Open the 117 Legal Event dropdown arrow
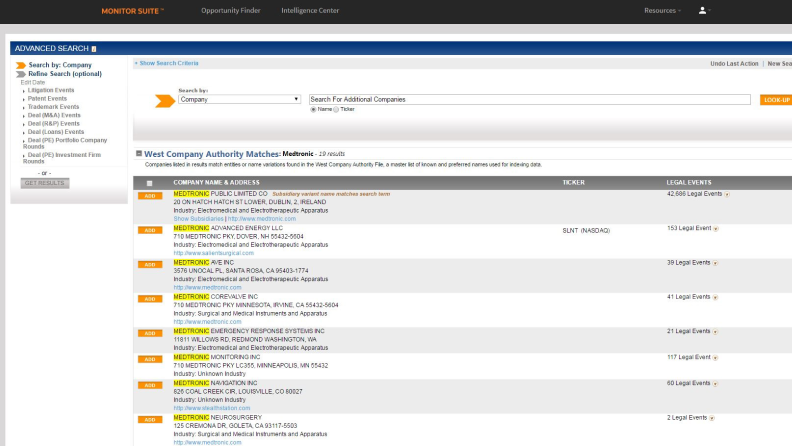 [715, 358]
